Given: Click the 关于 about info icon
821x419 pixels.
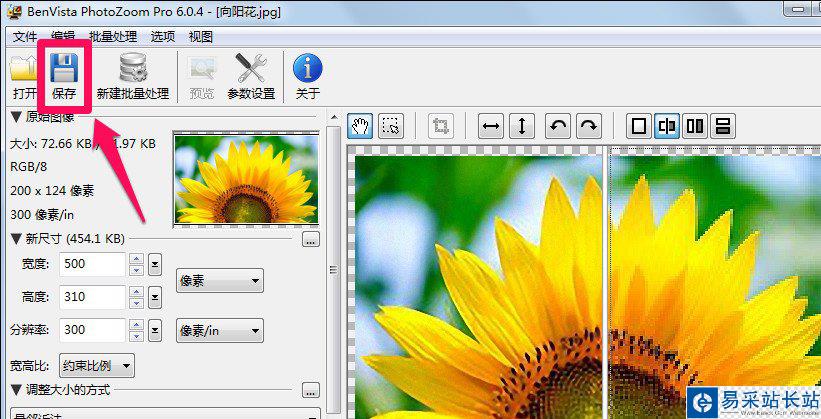Looking at the screenshot, I should pos(307,68).
